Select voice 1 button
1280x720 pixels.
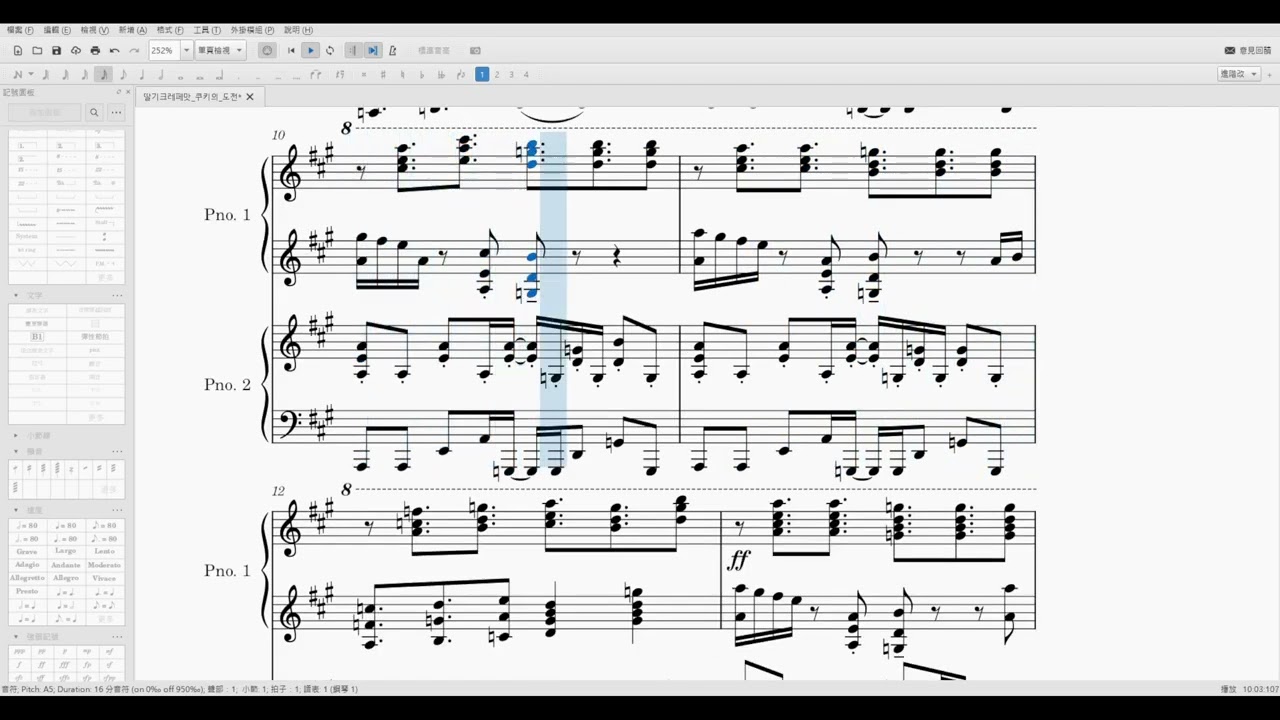point(481,74)
